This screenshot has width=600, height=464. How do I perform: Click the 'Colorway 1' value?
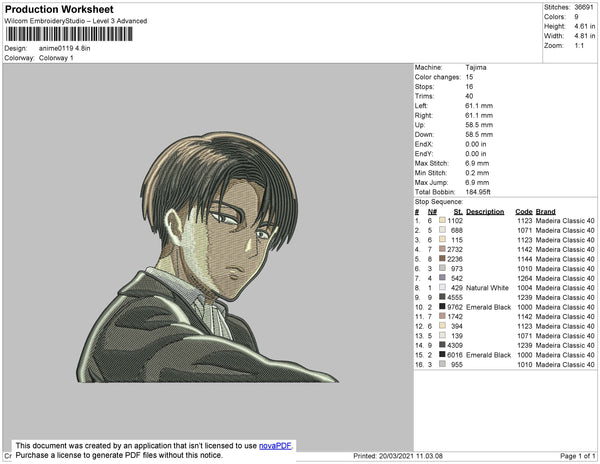(x=56, y=58)
